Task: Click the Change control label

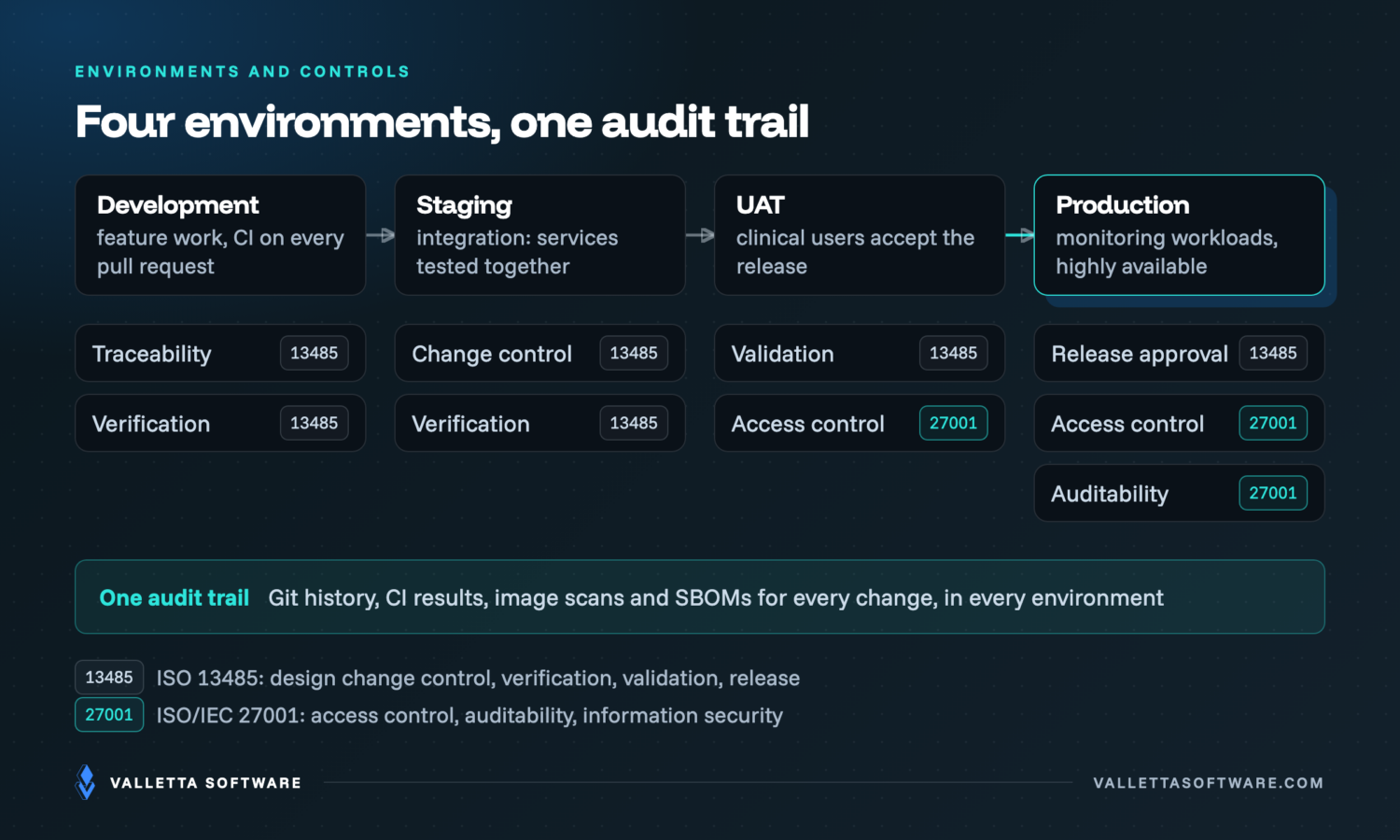Action: pos(492,354)
